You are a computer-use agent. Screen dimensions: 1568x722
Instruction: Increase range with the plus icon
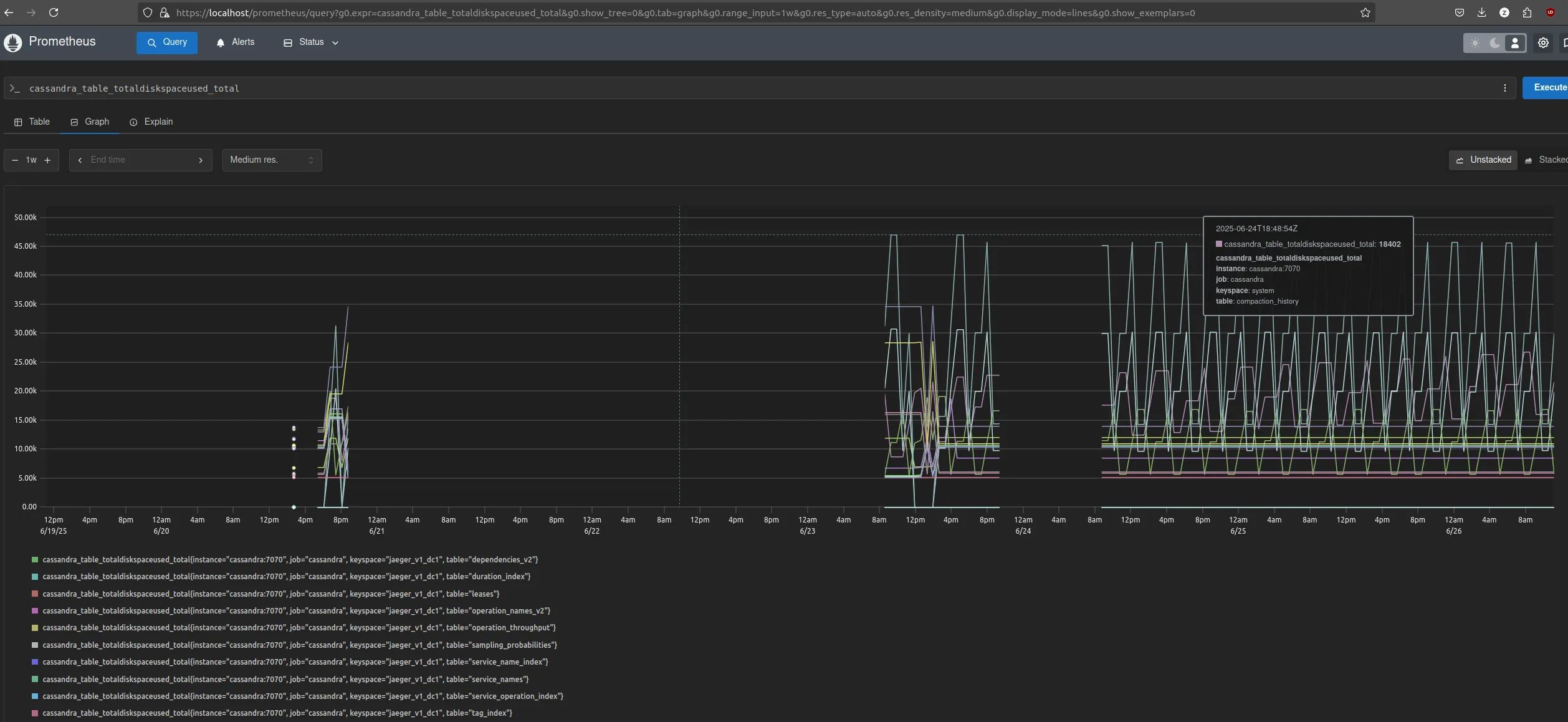[x=47, y=160]
